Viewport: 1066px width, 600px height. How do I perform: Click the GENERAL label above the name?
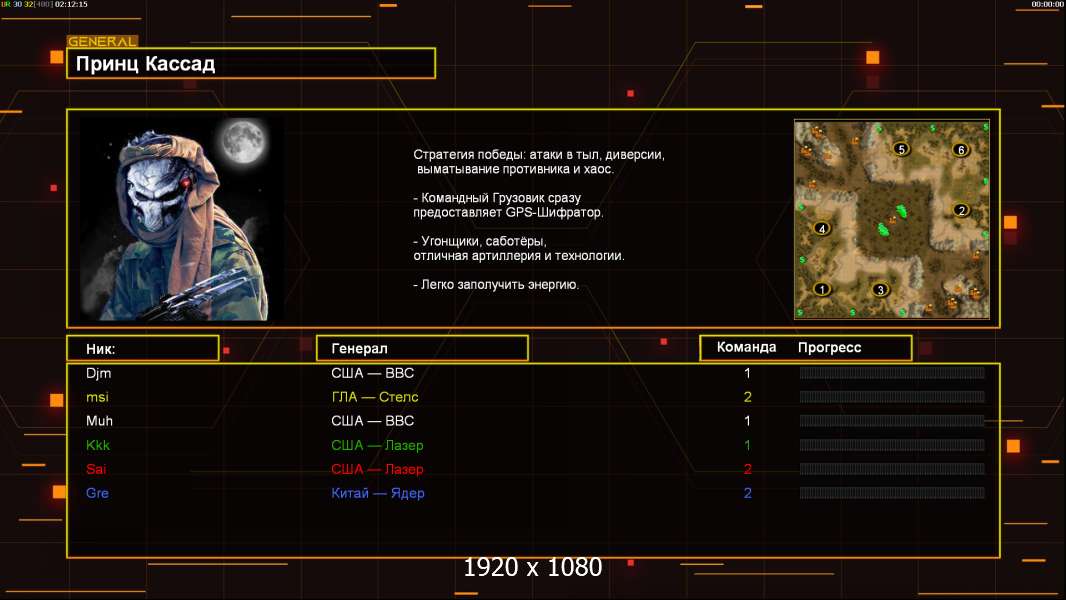click(103, 41)
